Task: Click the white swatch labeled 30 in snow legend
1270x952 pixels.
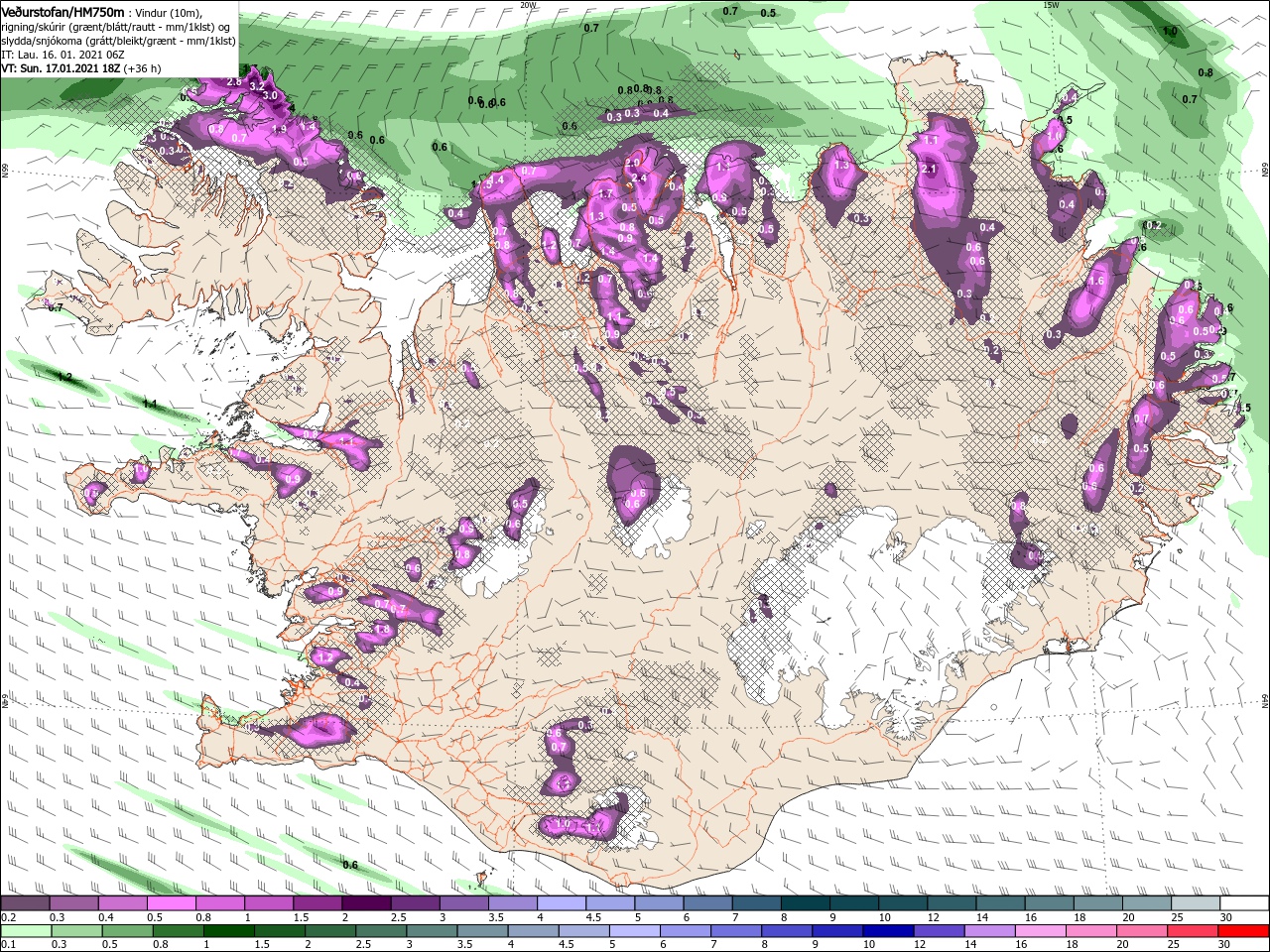Action: (1243, 903)
